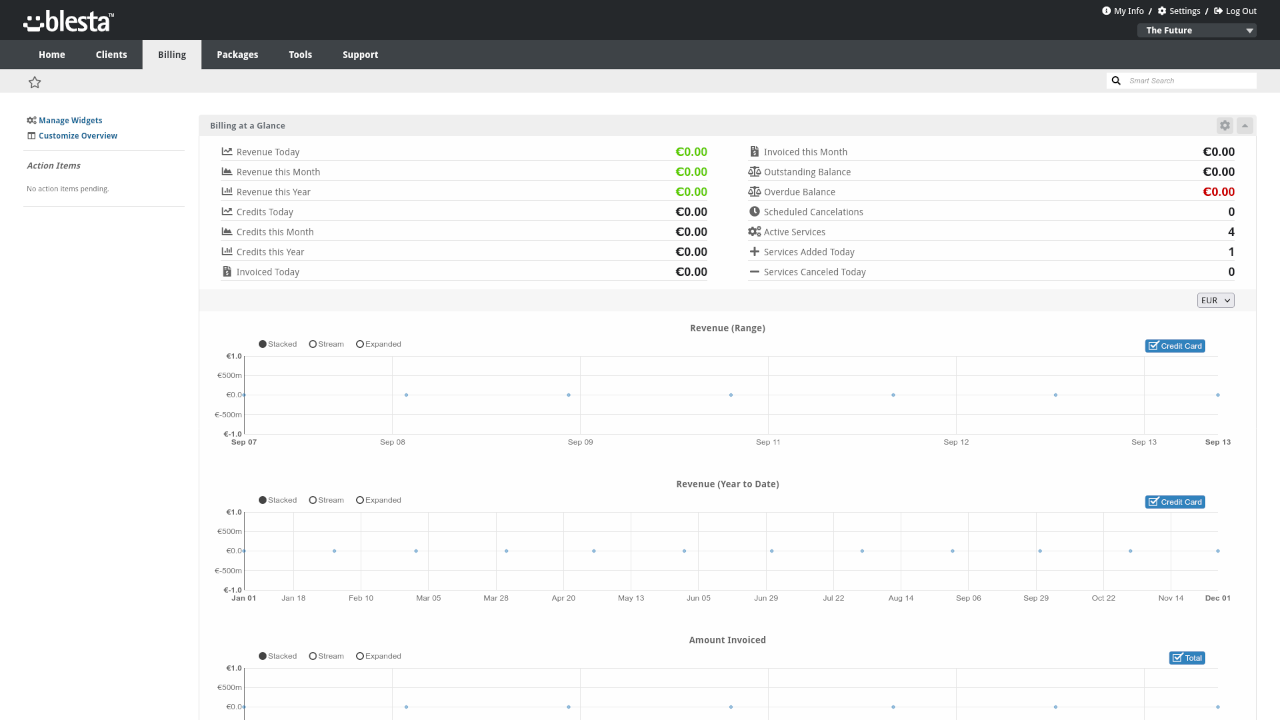Image resolution: width=1280 pixels, height=720 pixels.
Task: Click the Log Out icon
Action: click(x=1218, y=11)
